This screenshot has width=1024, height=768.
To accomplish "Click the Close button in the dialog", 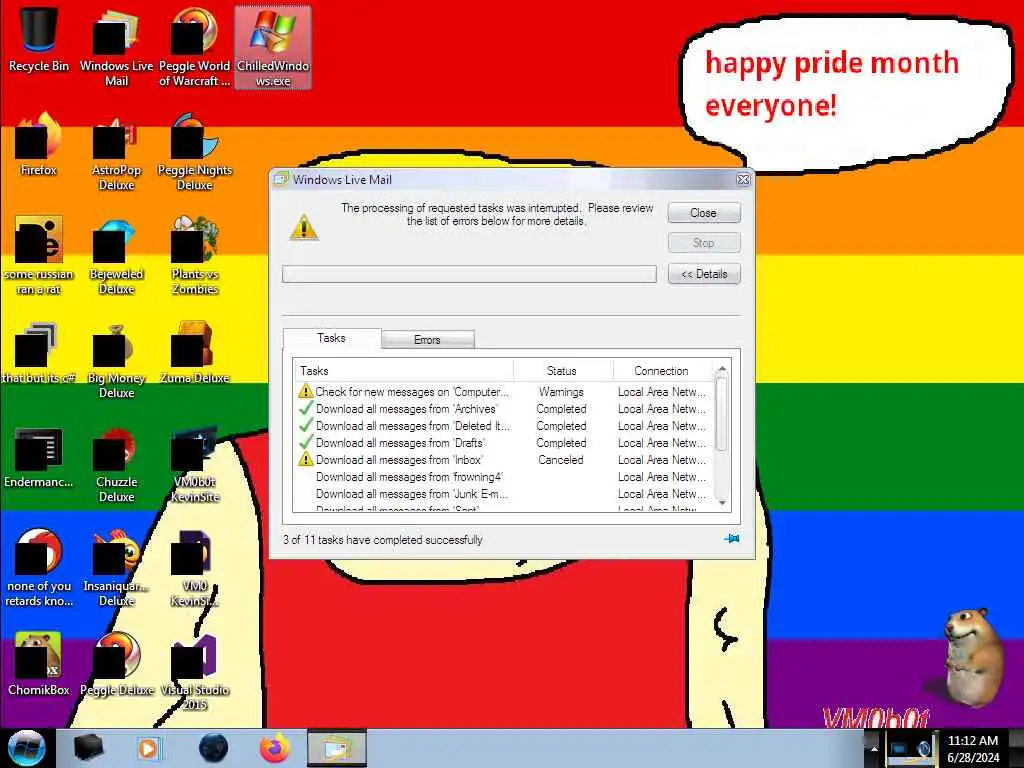I will tap(704, 213).
